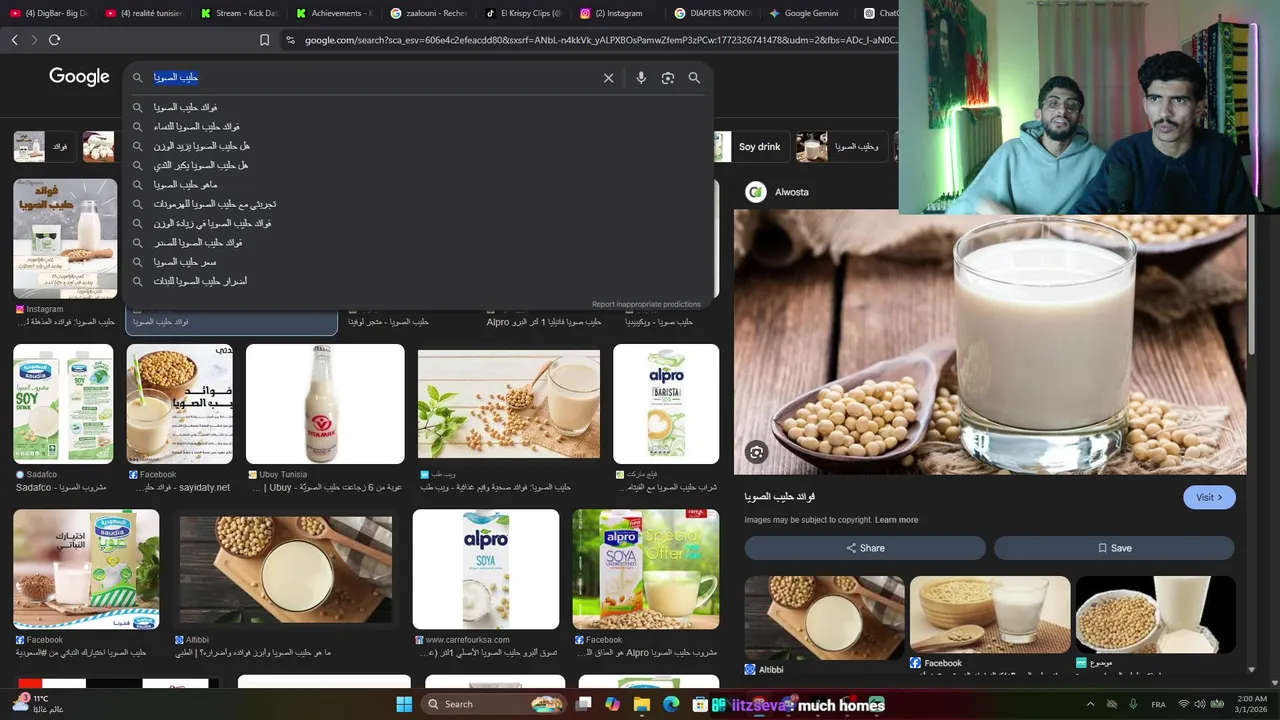Reload the Google search page
The image size is (1280, 720).
[55, 40]
